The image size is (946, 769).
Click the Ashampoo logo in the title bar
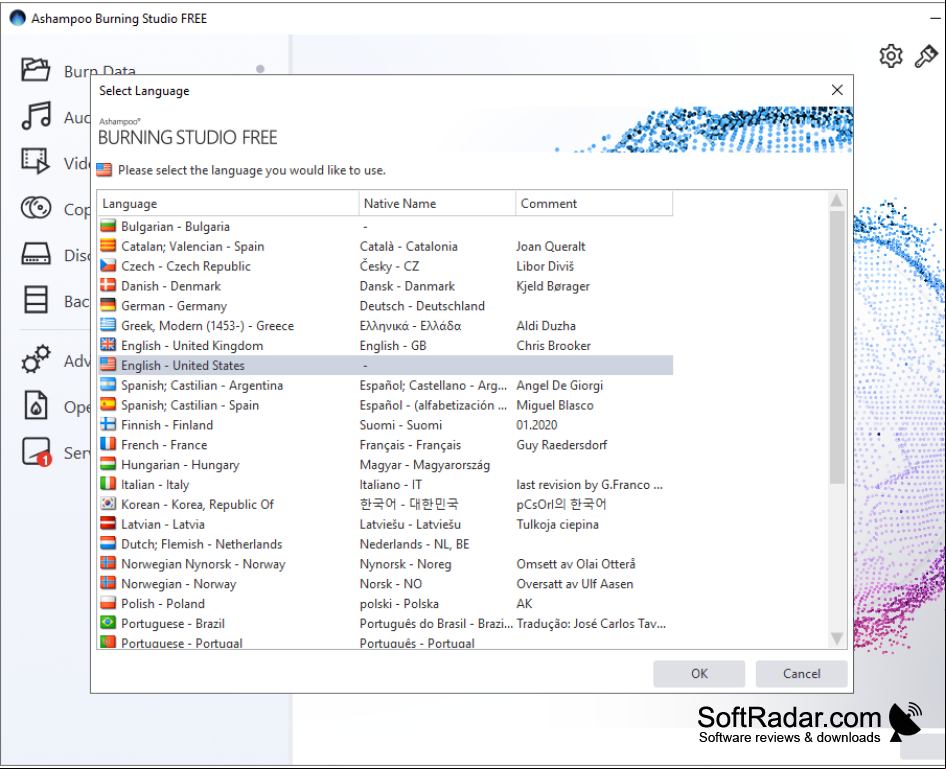click(17, 18)
